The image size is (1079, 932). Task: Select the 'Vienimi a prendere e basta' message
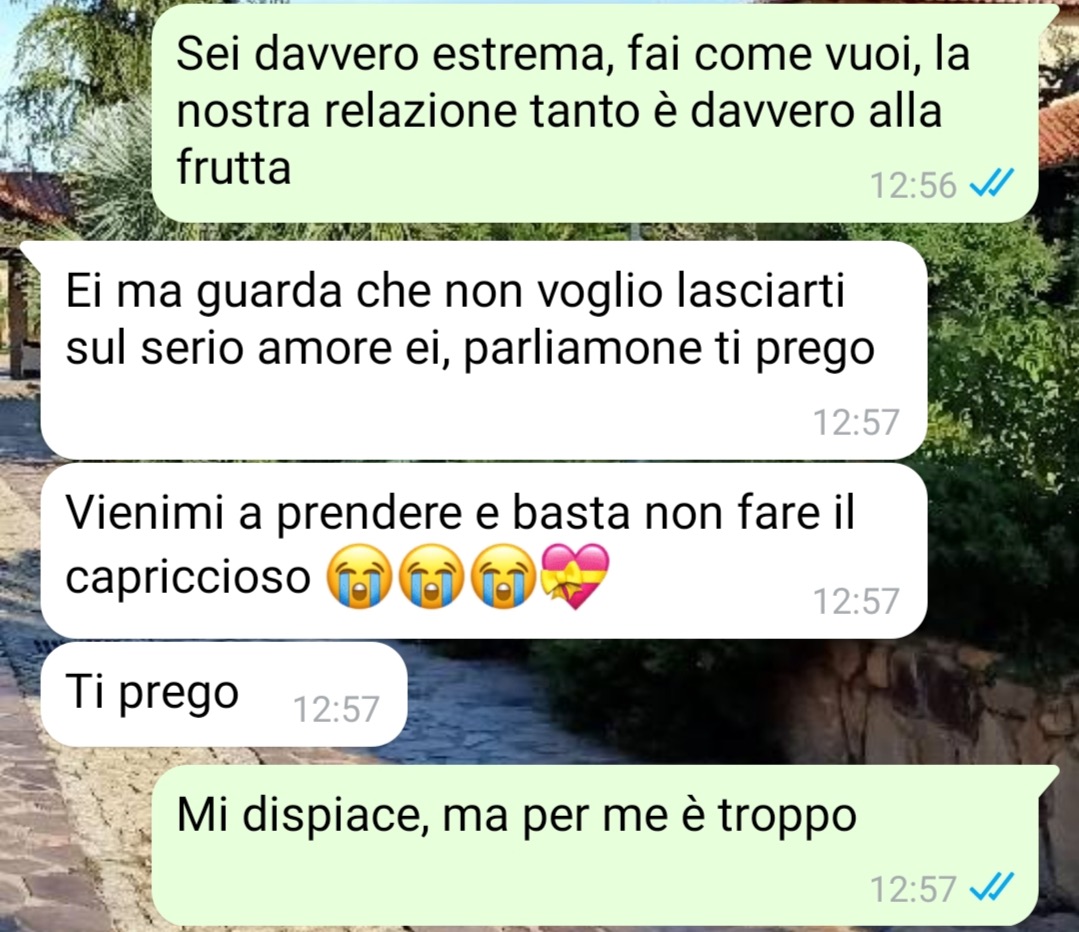tap(484, 551)
